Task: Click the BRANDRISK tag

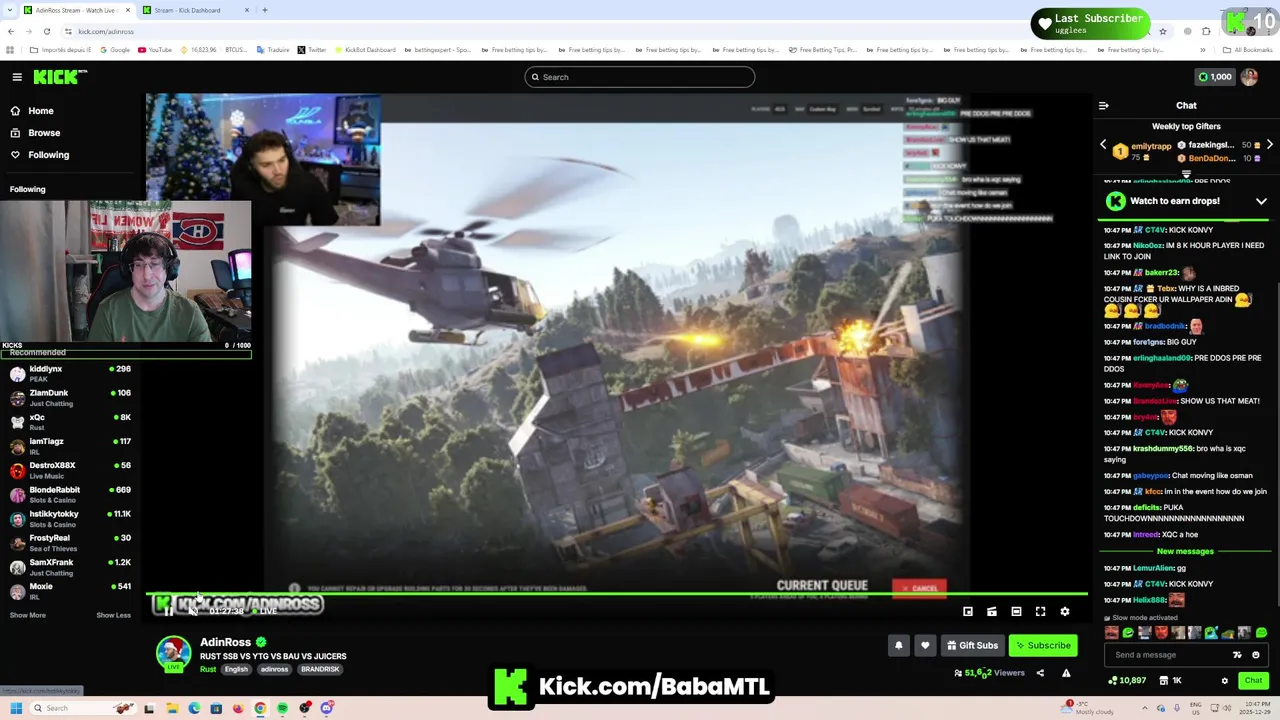Action: tap(320, 670)
